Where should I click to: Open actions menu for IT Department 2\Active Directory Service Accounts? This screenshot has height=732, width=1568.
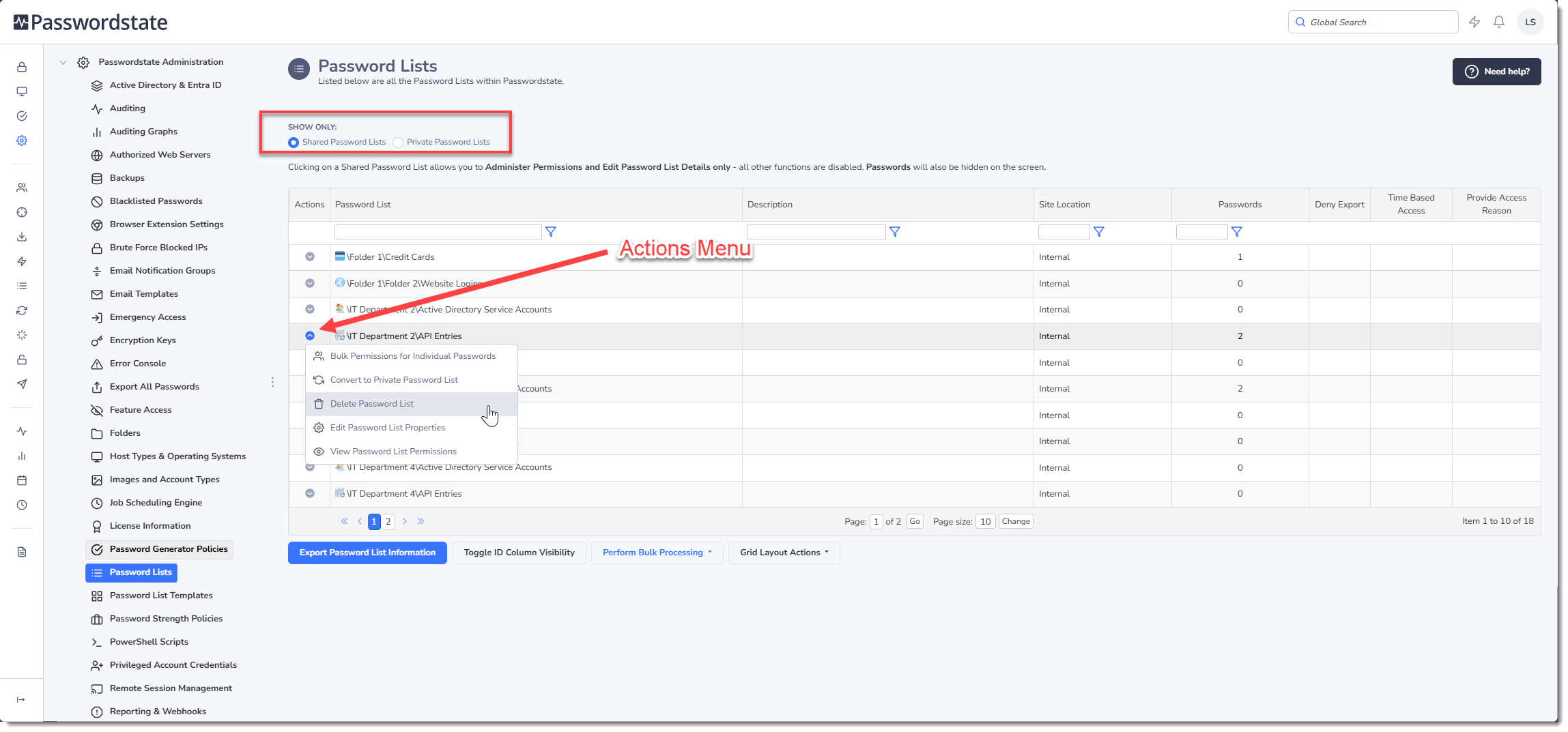pos(310,309)
